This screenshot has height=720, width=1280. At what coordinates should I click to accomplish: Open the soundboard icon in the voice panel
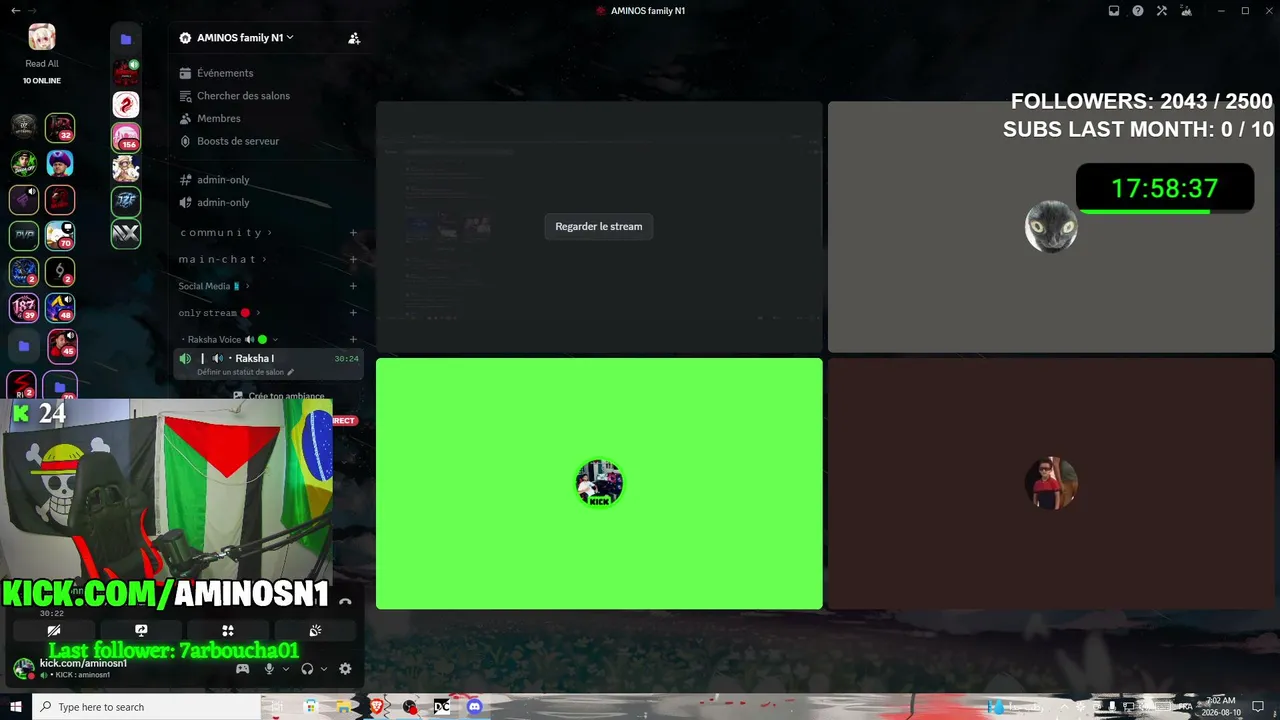pos(315,631)
